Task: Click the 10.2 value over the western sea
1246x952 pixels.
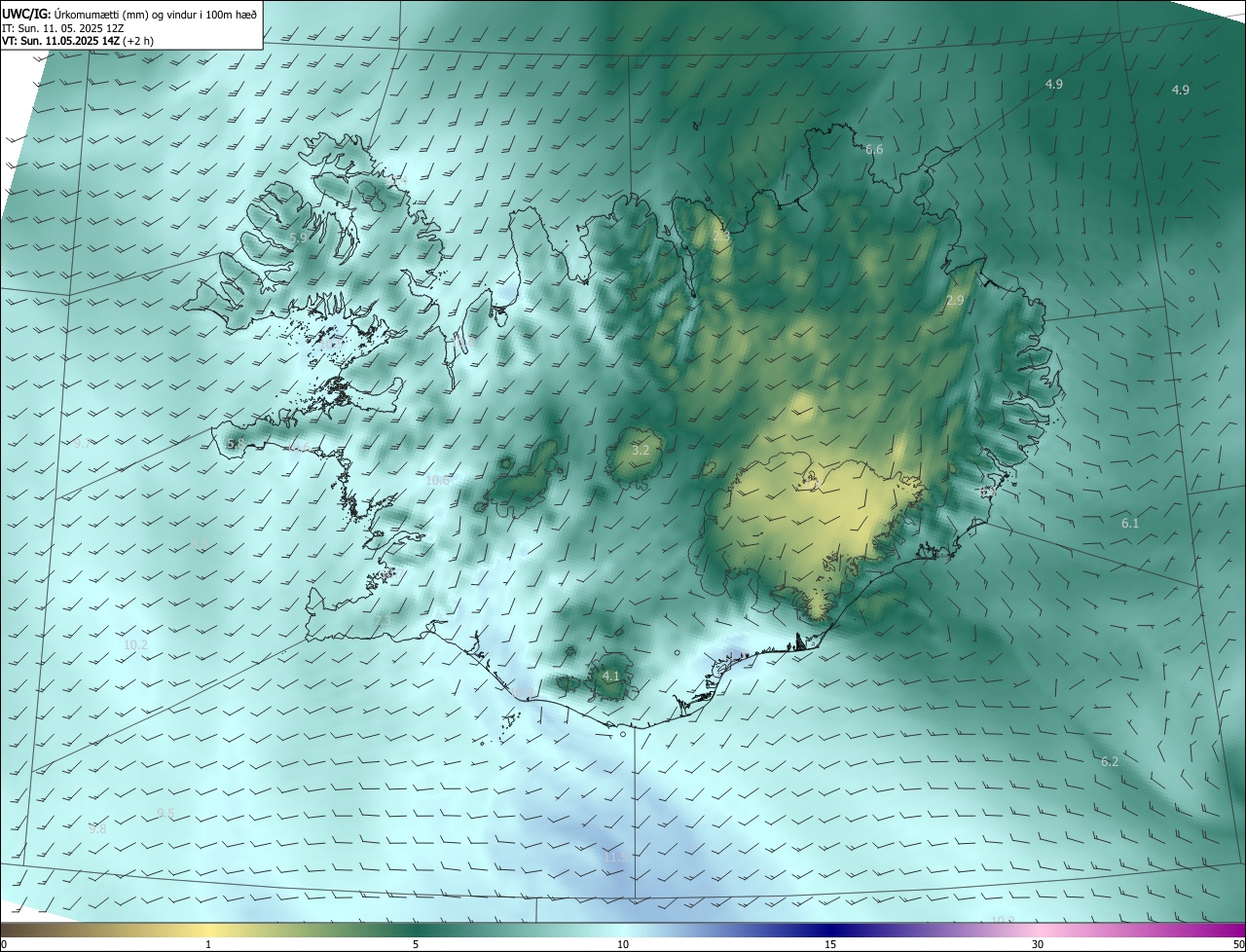Action: tap(135, 645)
